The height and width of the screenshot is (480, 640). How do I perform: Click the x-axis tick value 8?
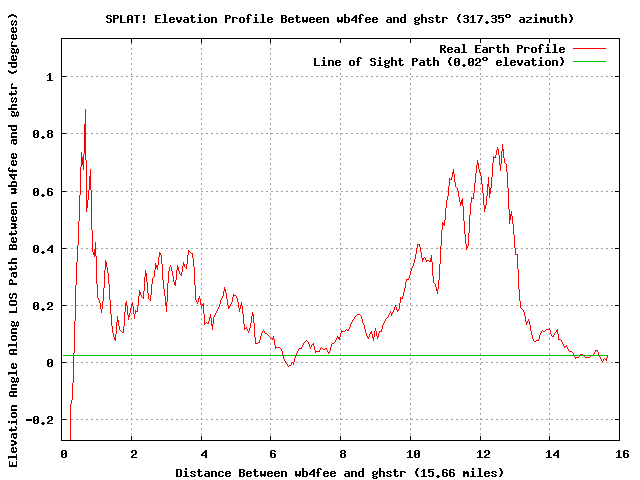343,454
